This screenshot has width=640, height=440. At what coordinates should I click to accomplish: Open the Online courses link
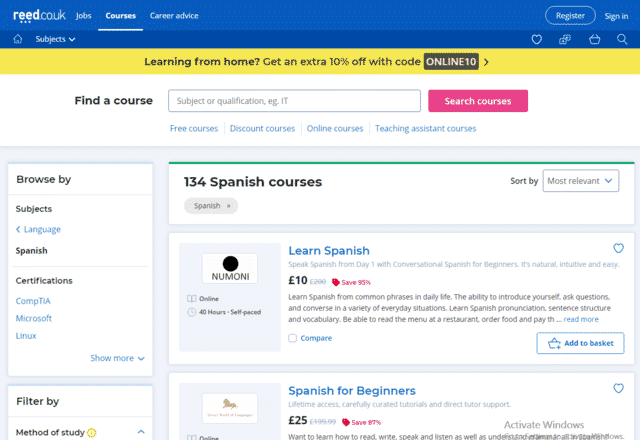click(335, 129)
